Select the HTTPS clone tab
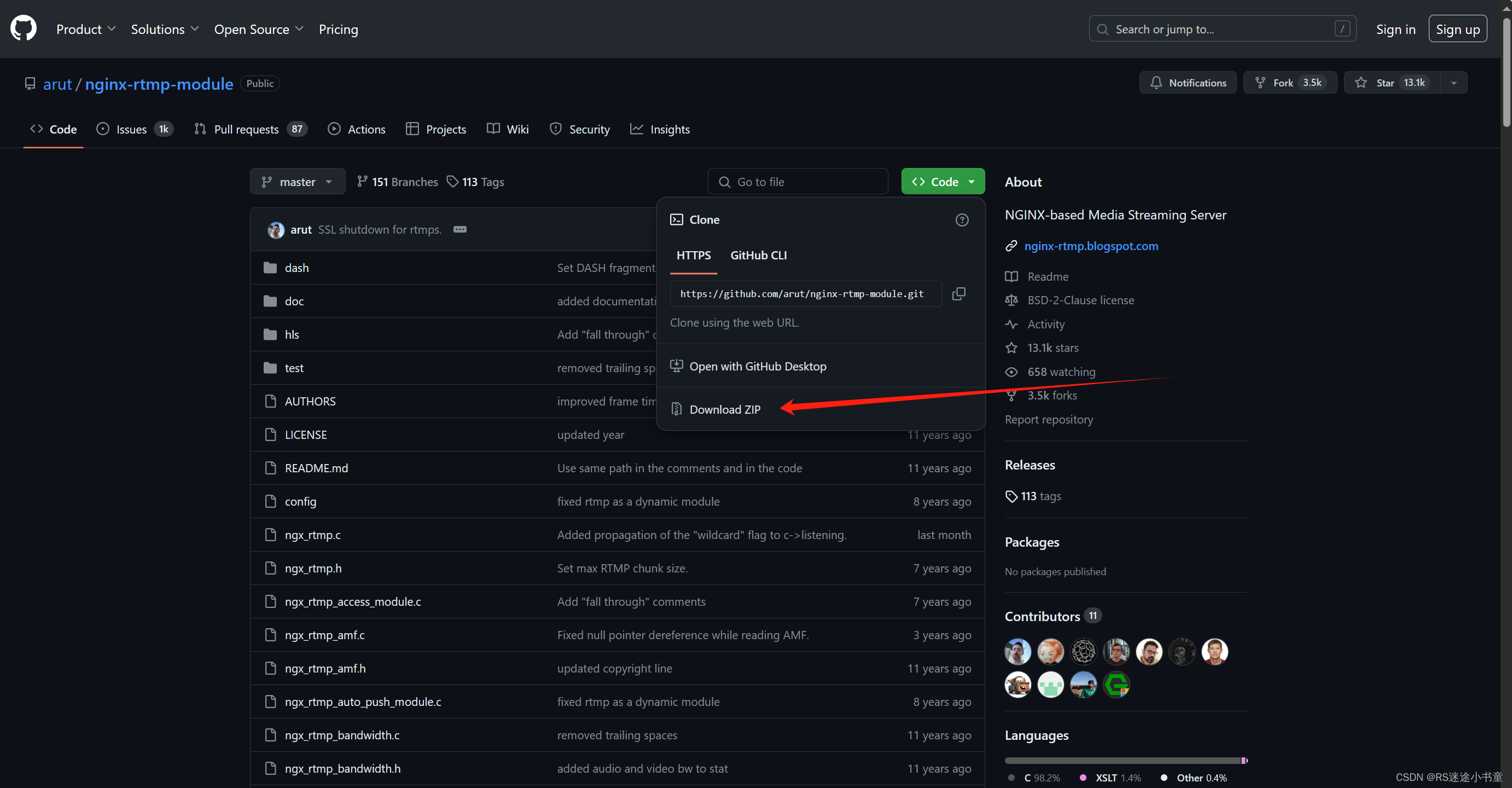 point(694,254)
